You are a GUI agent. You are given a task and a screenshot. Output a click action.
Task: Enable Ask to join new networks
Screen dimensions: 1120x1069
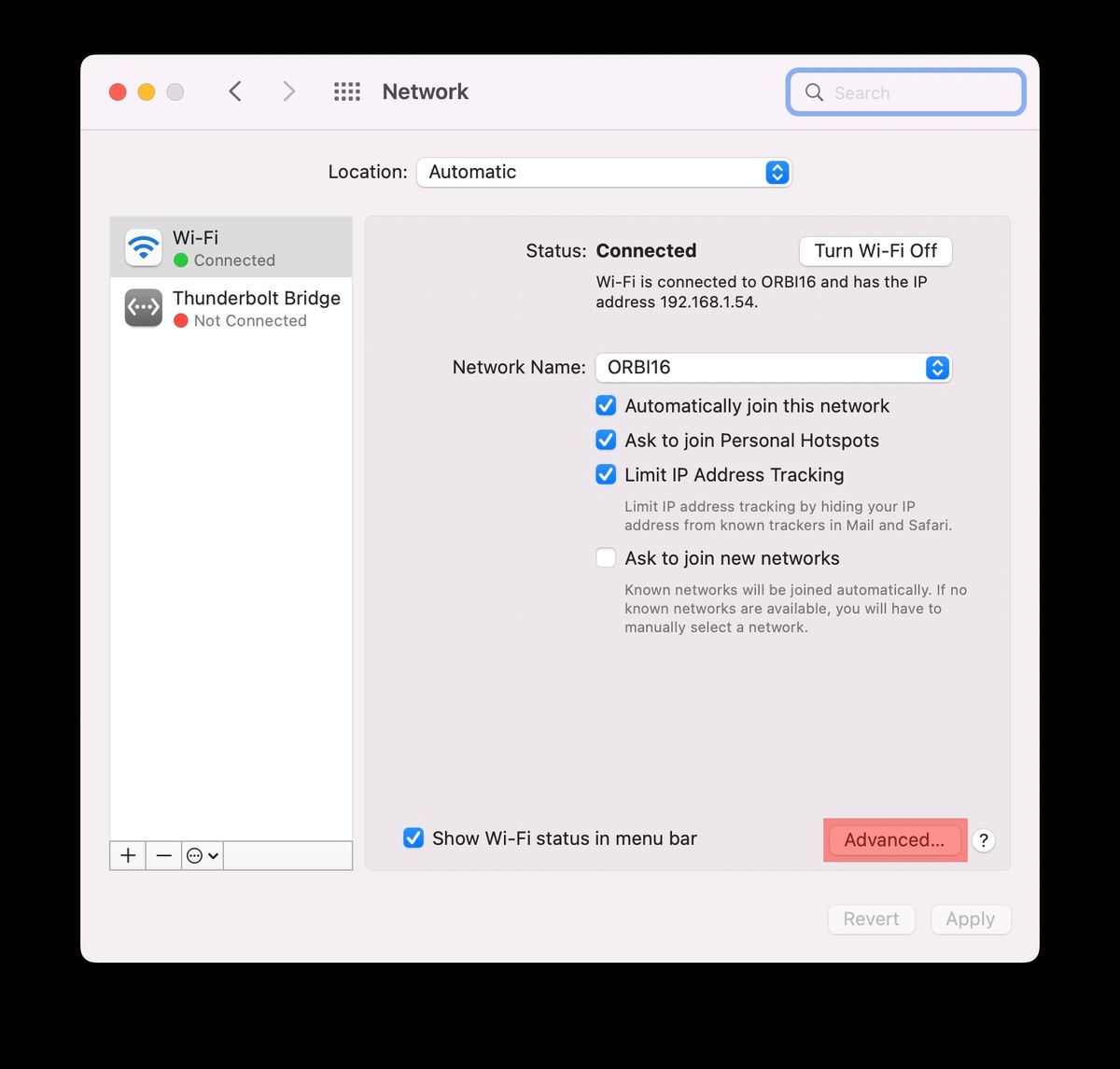[x=606, y=557]
